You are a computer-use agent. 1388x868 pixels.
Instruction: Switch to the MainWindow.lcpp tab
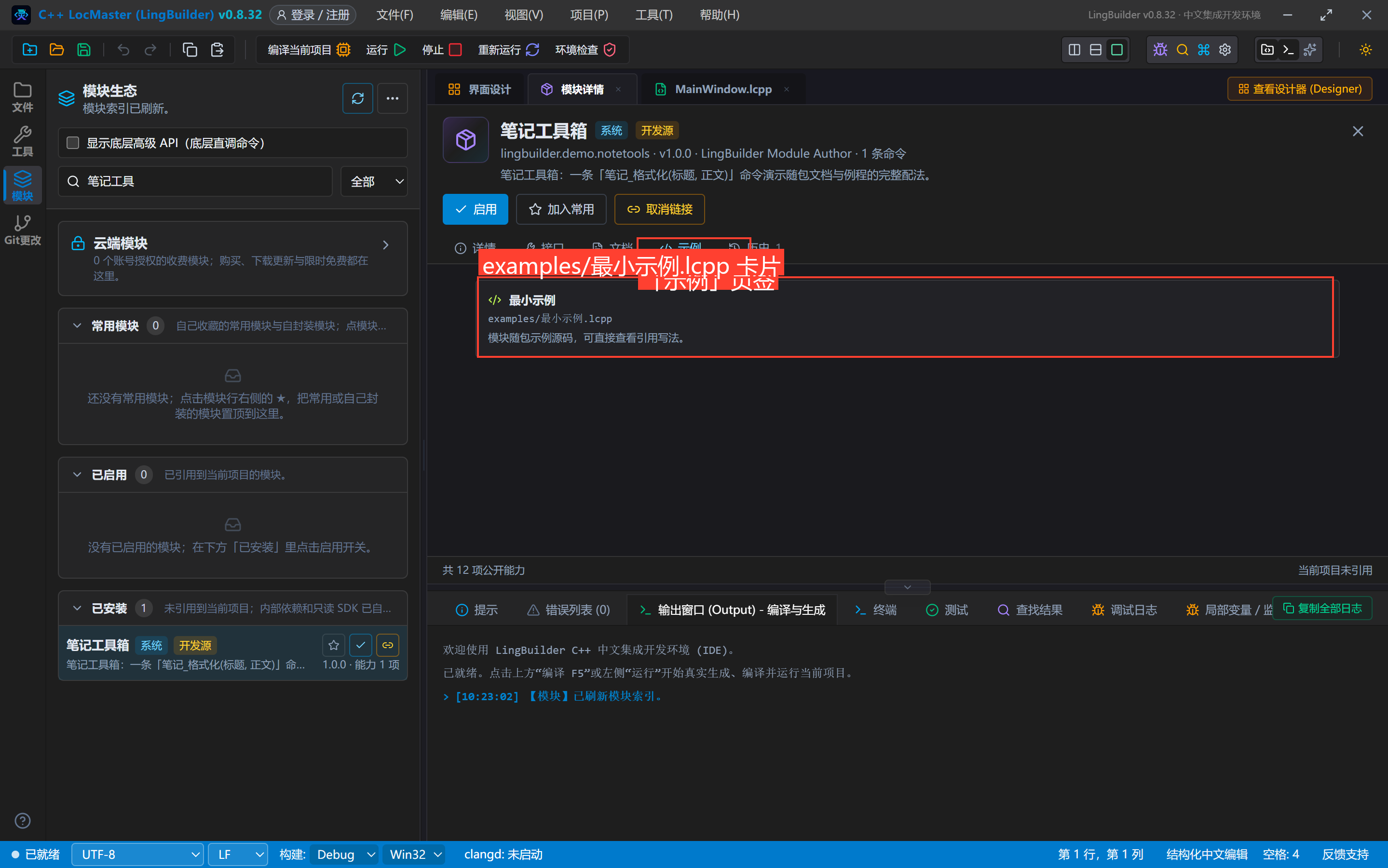coord(723,89)
